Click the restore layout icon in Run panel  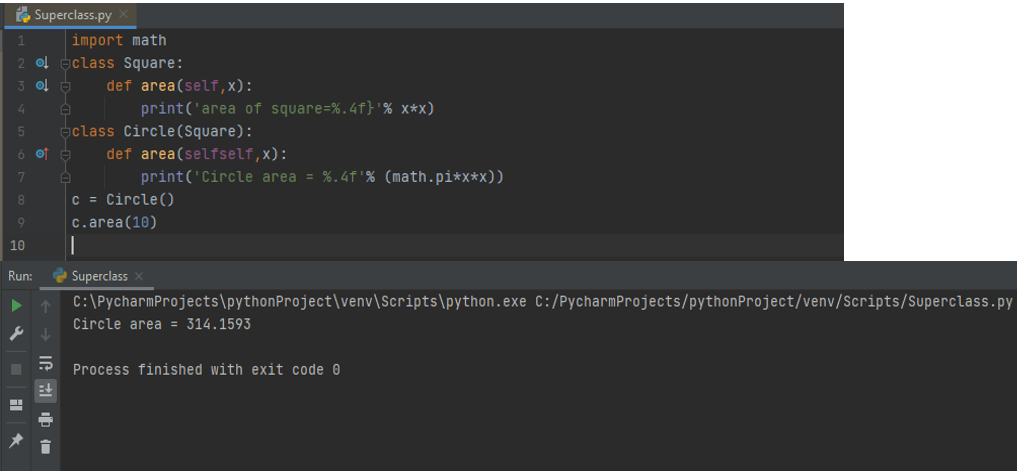pyautogui.click(x=16, y=405)
